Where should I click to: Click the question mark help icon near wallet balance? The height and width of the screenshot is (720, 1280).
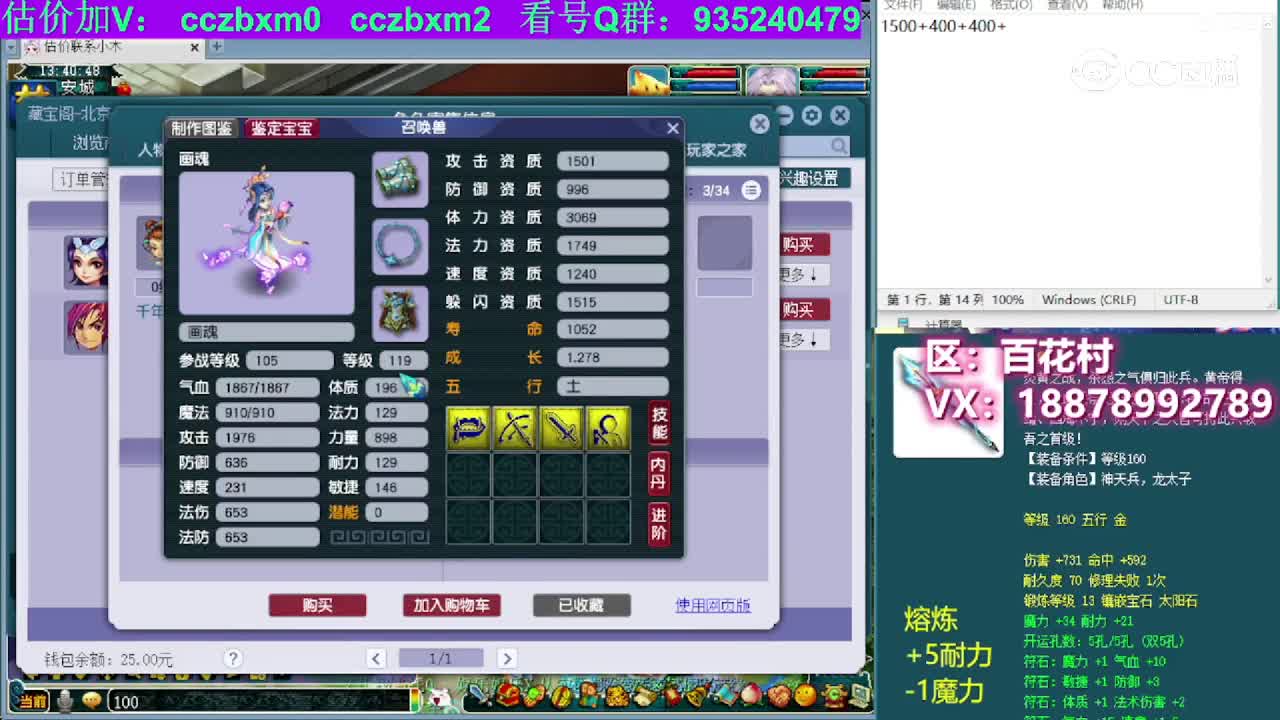[x=233, y=658]
